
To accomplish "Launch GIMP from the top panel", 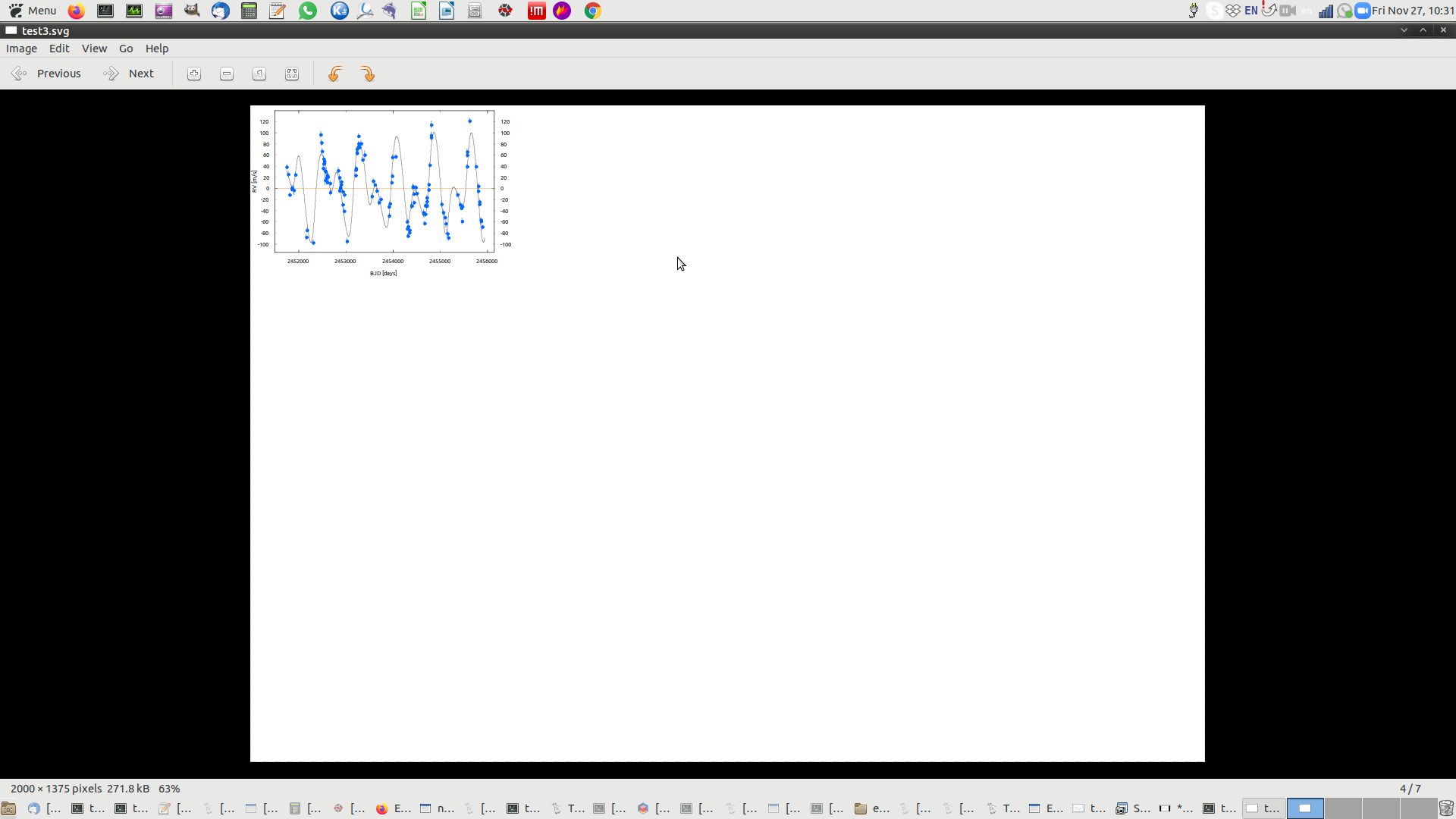I will tap(191, 11).
